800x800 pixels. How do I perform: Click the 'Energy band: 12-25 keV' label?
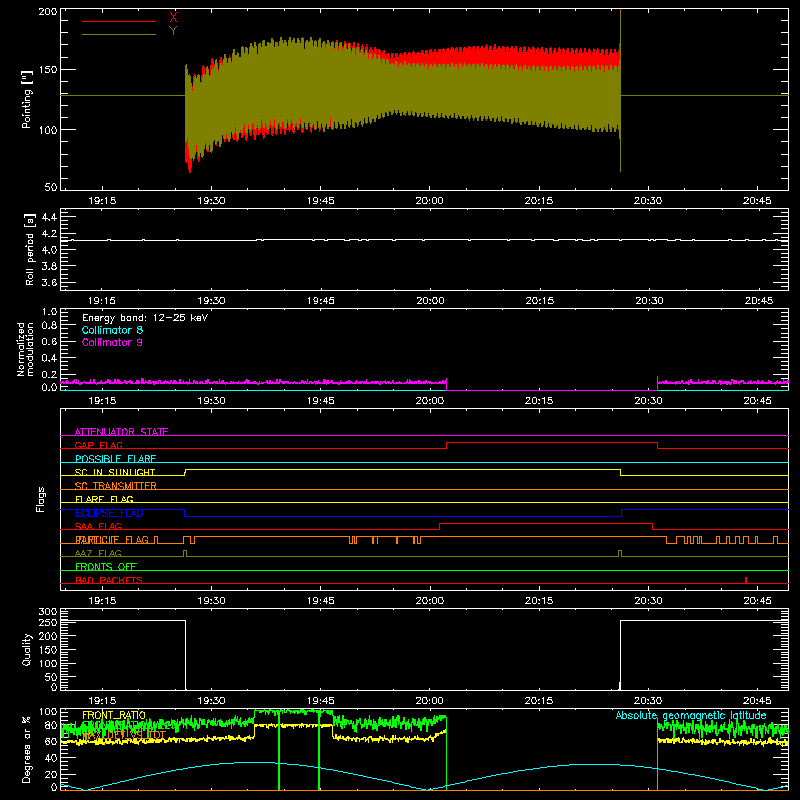pyautogui.click(x=145, y=318)
